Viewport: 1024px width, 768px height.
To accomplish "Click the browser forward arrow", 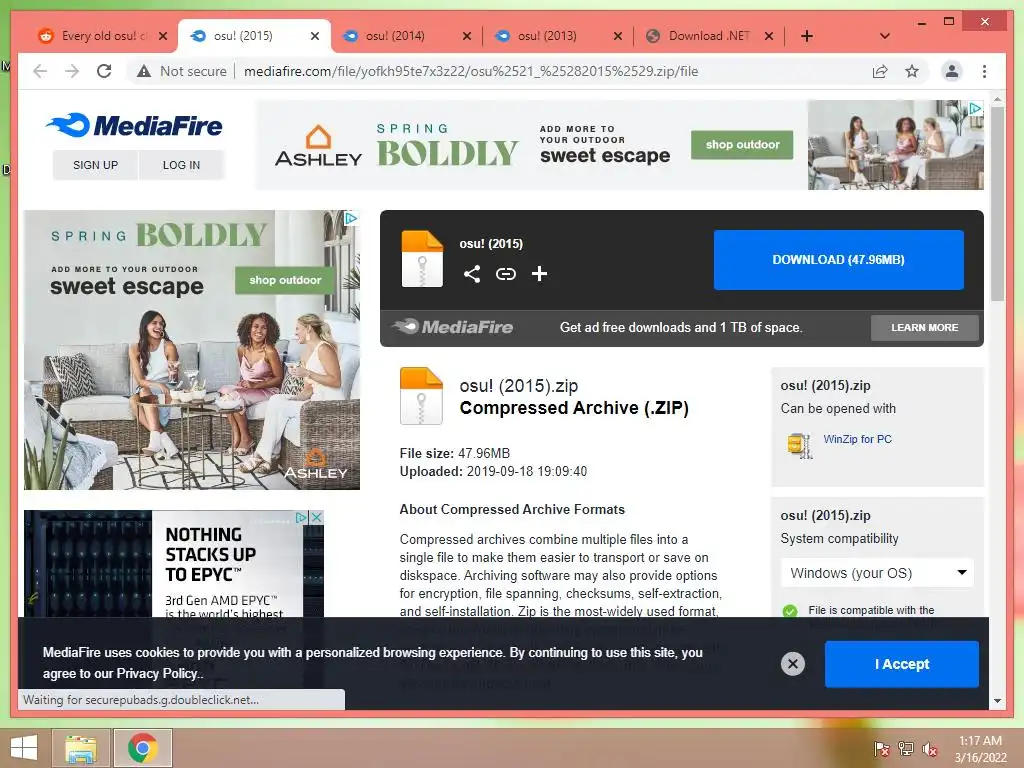I will [72, 71].
